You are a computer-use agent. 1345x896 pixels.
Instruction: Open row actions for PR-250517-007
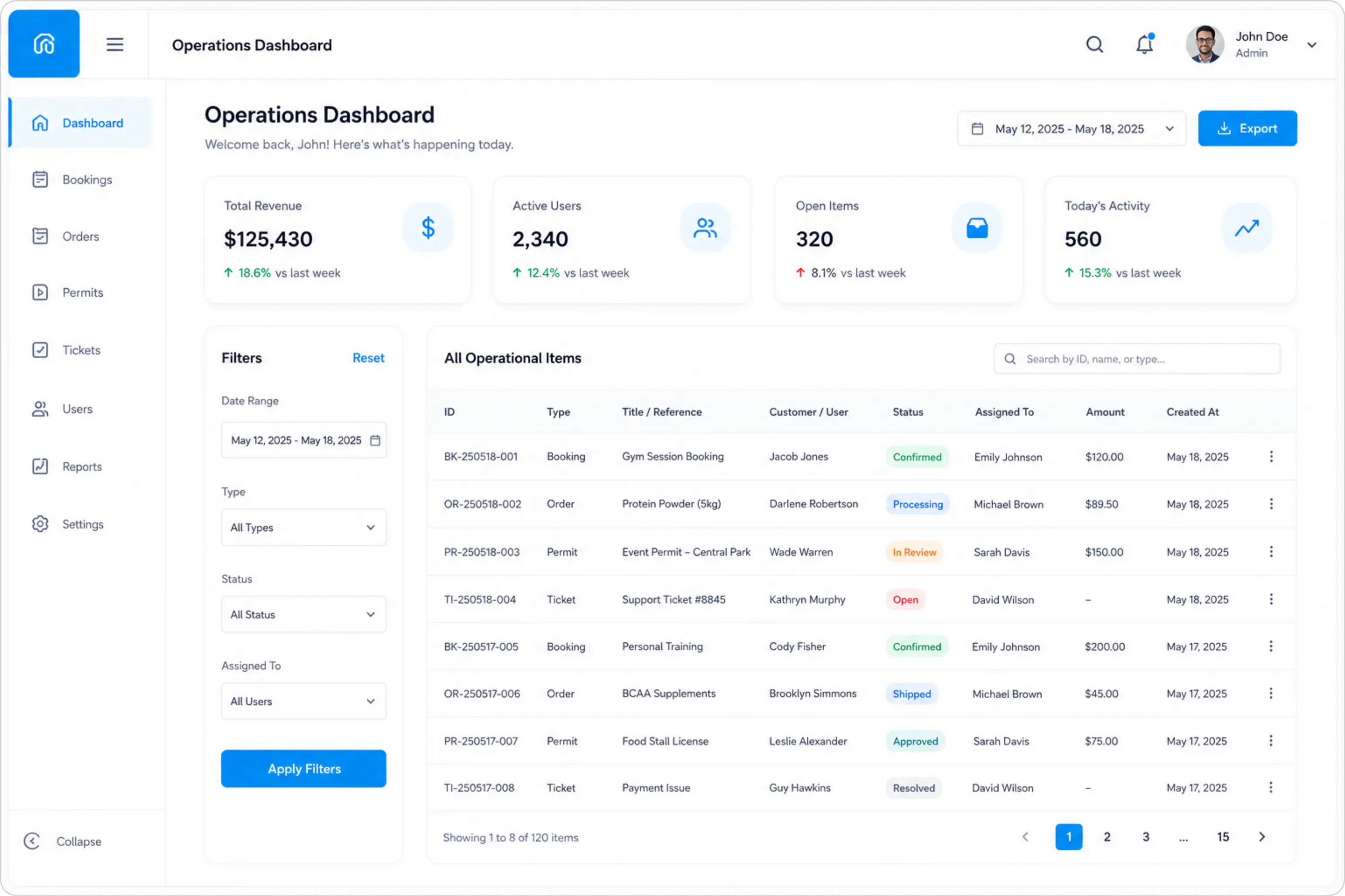[1271, 741]
